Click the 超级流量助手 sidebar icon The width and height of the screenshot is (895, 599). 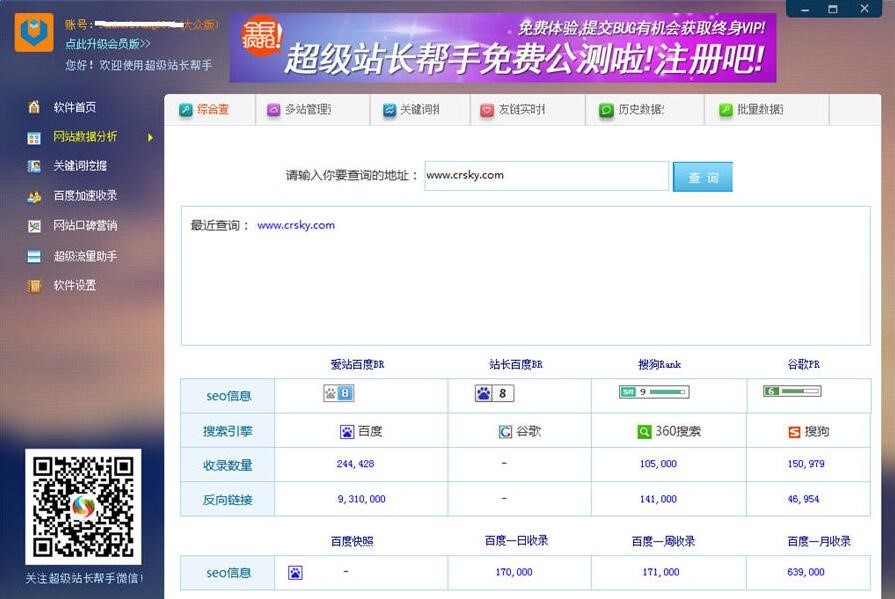pos(34,256)
